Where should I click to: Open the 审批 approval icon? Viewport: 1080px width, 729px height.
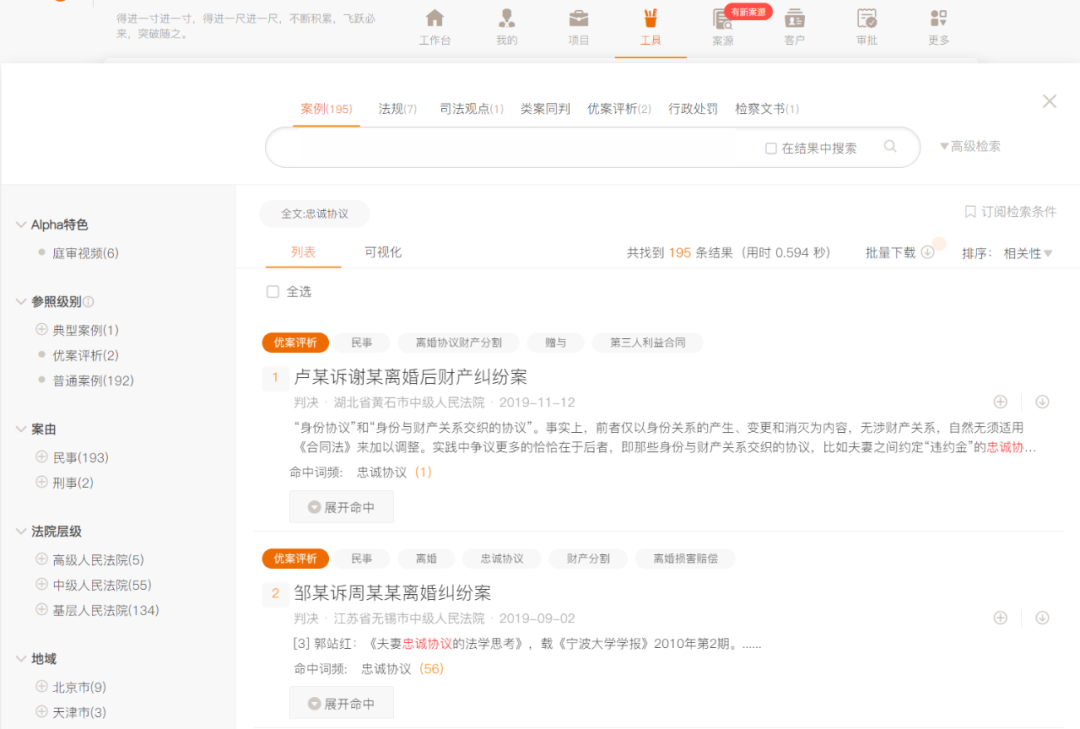pyautogui.click(x=866, y=19)
